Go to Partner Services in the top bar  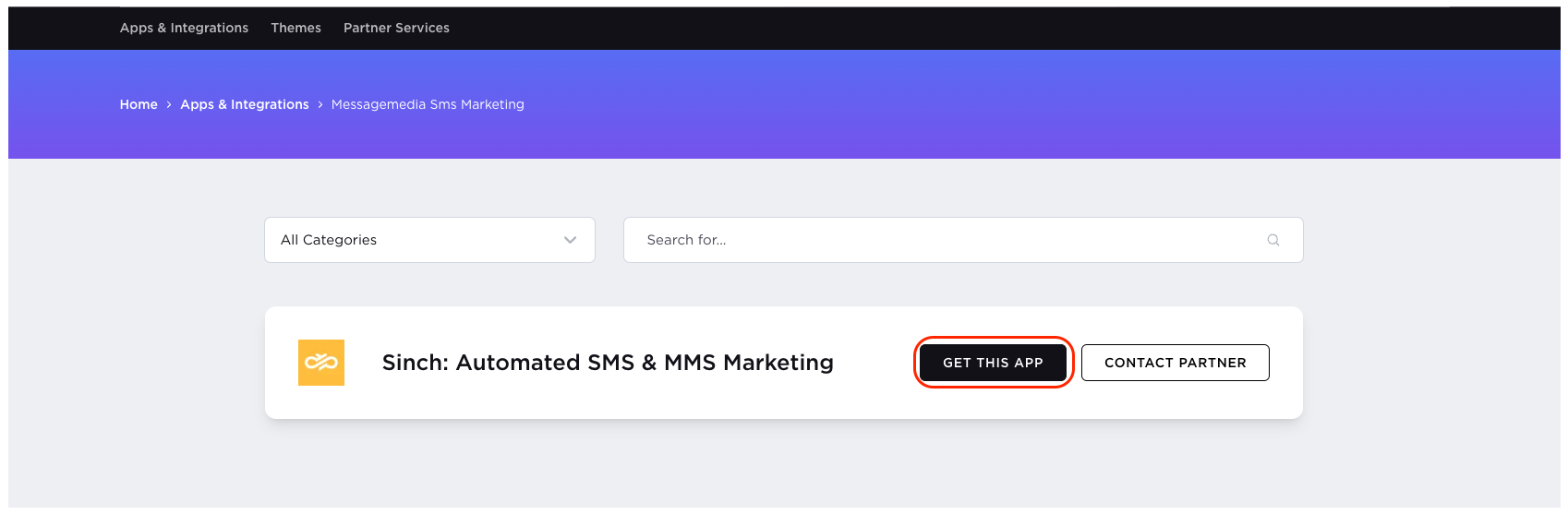coord(396,28)
